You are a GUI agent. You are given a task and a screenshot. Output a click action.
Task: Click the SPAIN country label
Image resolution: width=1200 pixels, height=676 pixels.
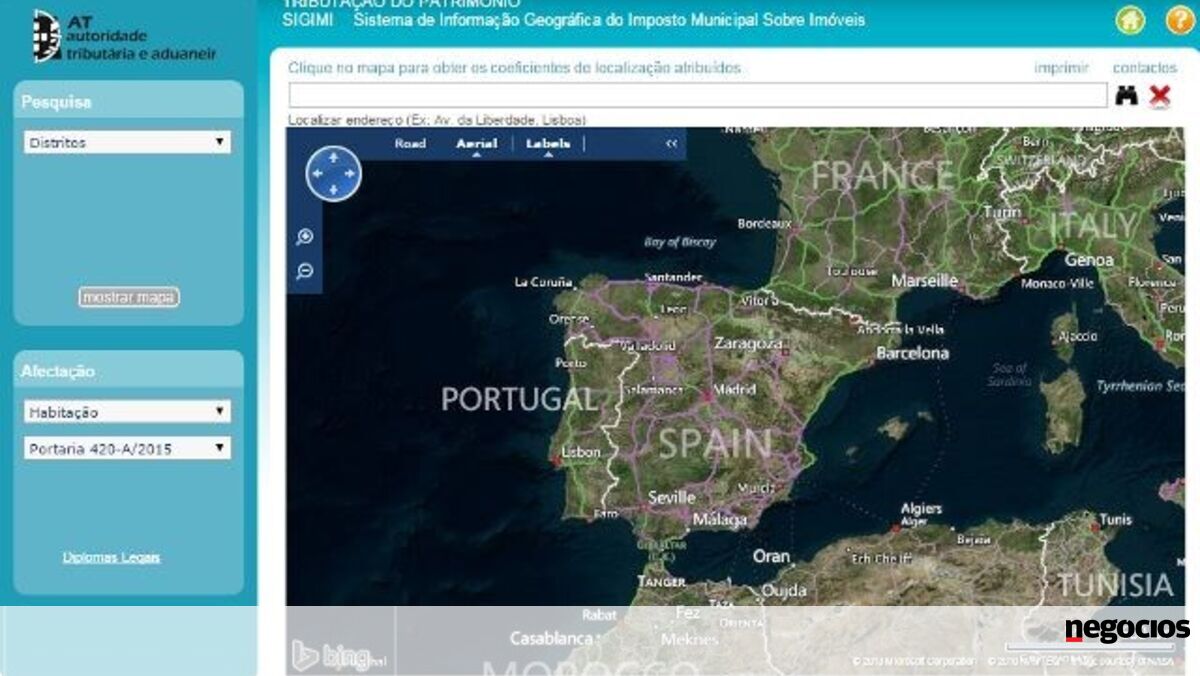pos(715,443)
